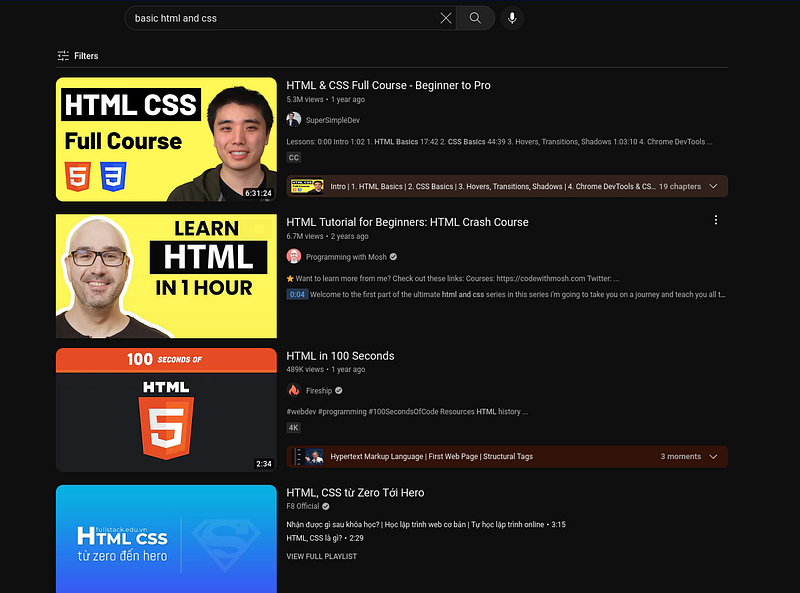Open three-dot menu for HTML Crash Course video

click(x=716, y=220)
